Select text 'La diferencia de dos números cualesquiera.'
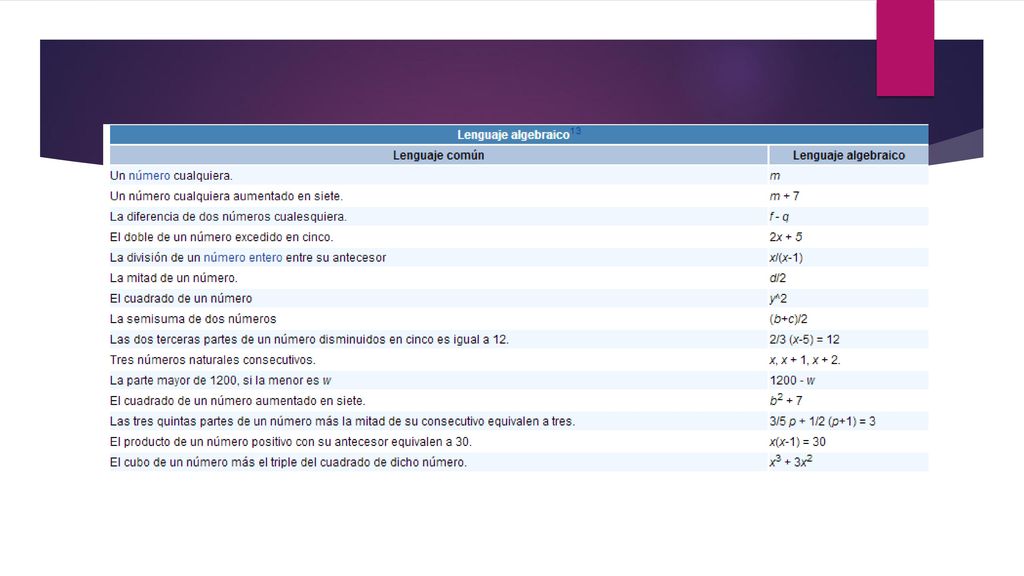This screenshot has height=576, width=1024. tap(228, 216)
